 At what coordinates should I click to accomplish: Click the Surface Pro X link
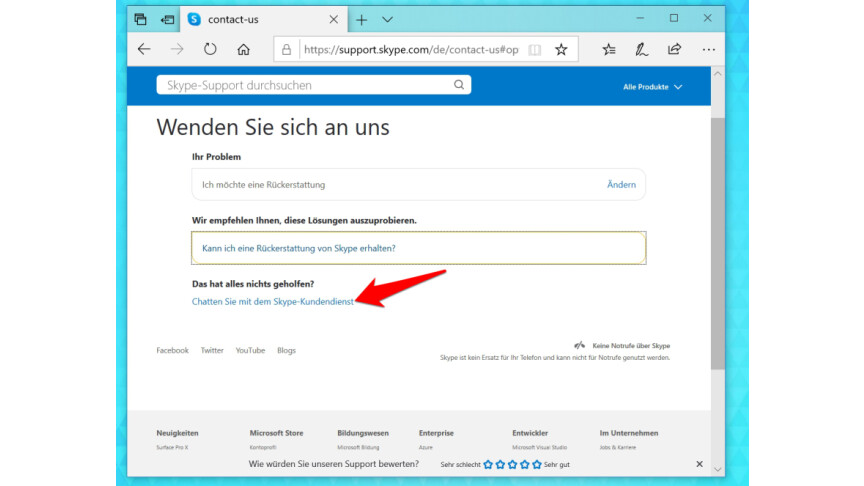pos(172,447)
